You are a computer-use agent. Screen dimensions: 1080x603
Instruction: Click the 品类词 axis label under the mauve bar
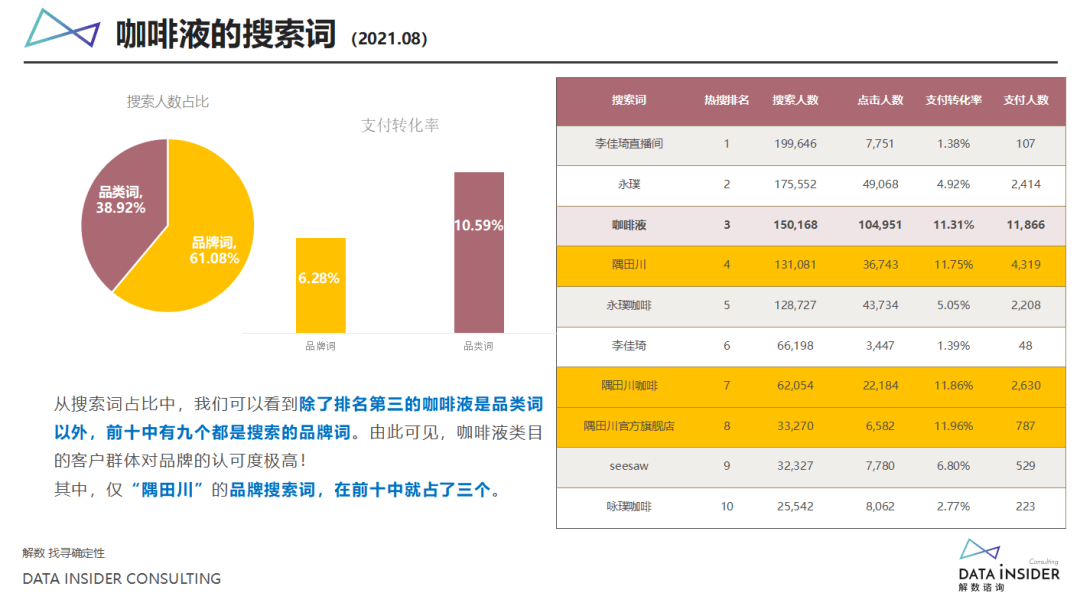coord(478,346)
